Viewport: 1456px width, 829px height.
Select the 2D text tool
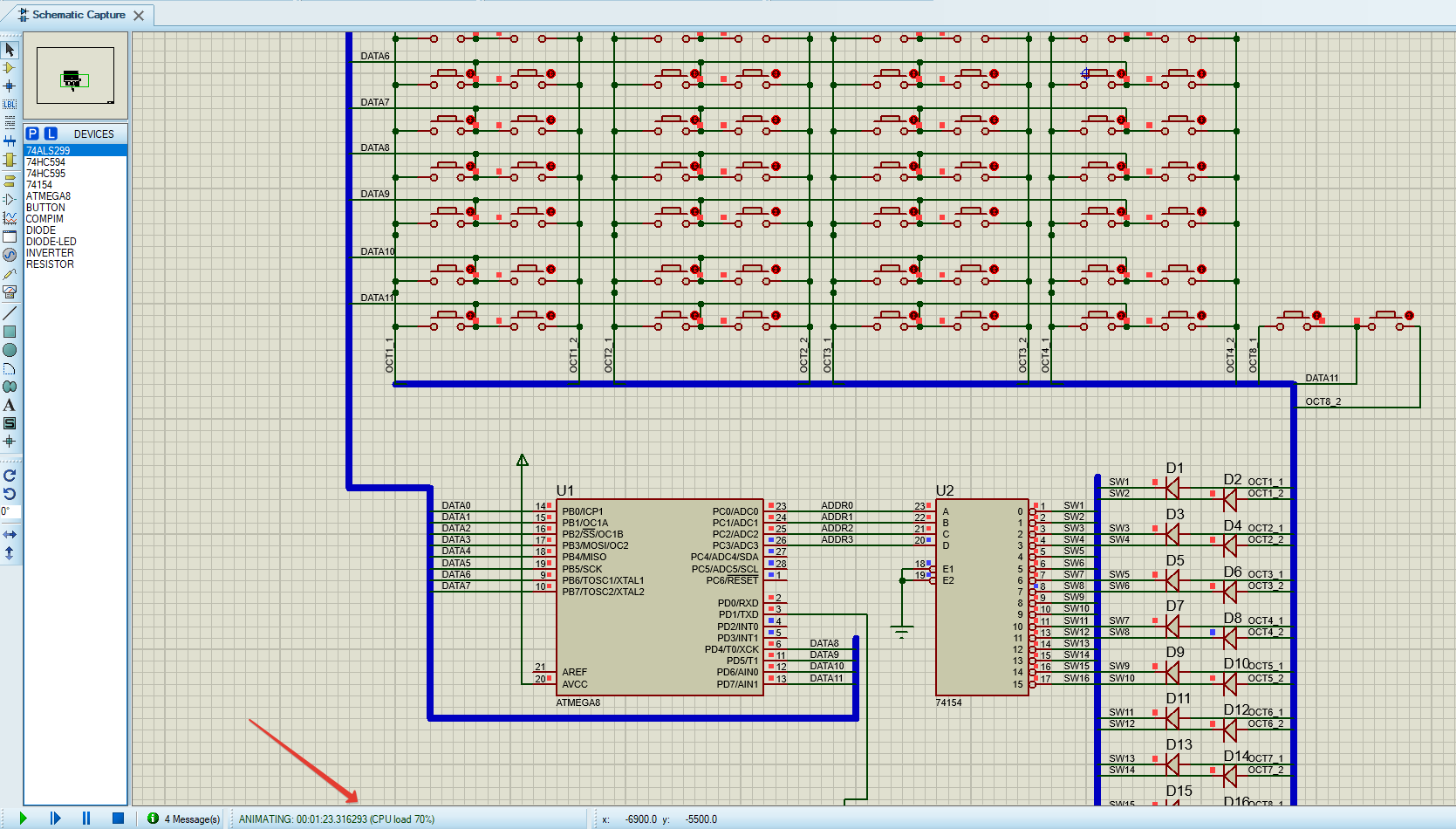pos(10,405)
